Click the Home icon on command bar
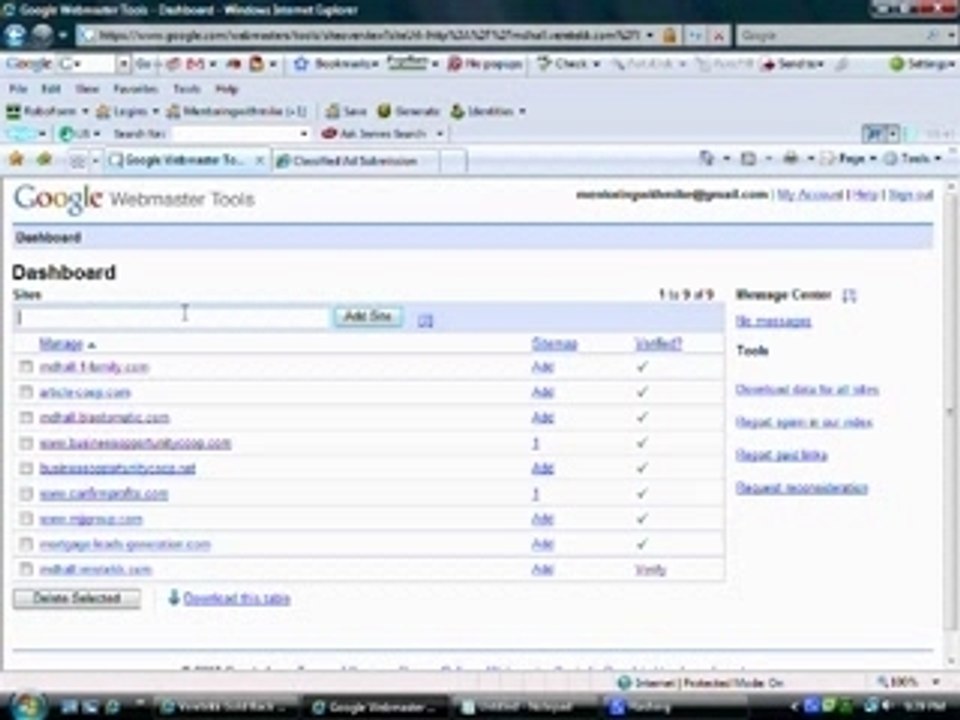The height and width of the screenshot is (720, 960). tap(707, 159)
